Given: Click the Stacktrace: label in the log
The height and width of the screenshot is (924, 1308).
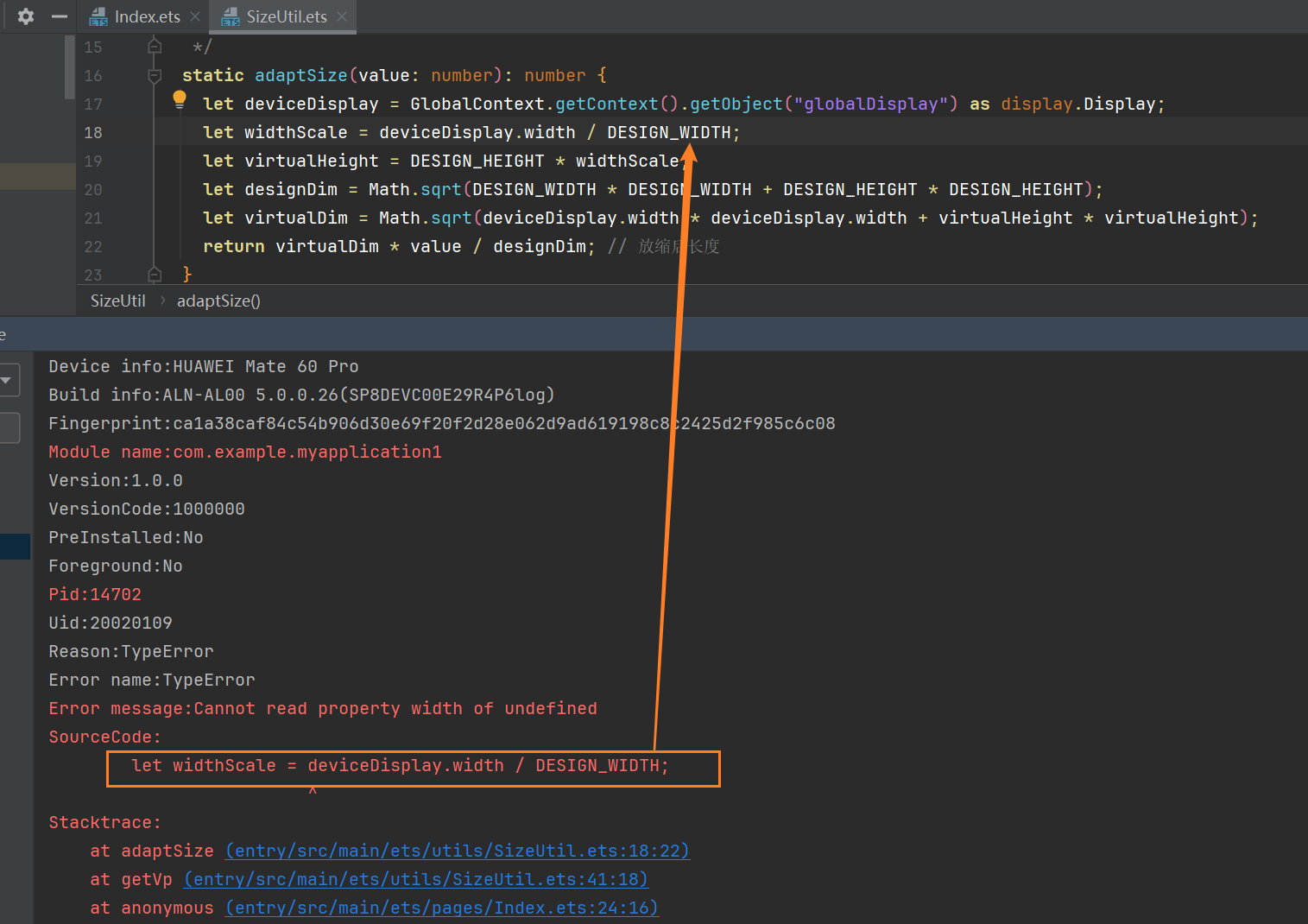Looking at the screenshot, I should (105, 822).
